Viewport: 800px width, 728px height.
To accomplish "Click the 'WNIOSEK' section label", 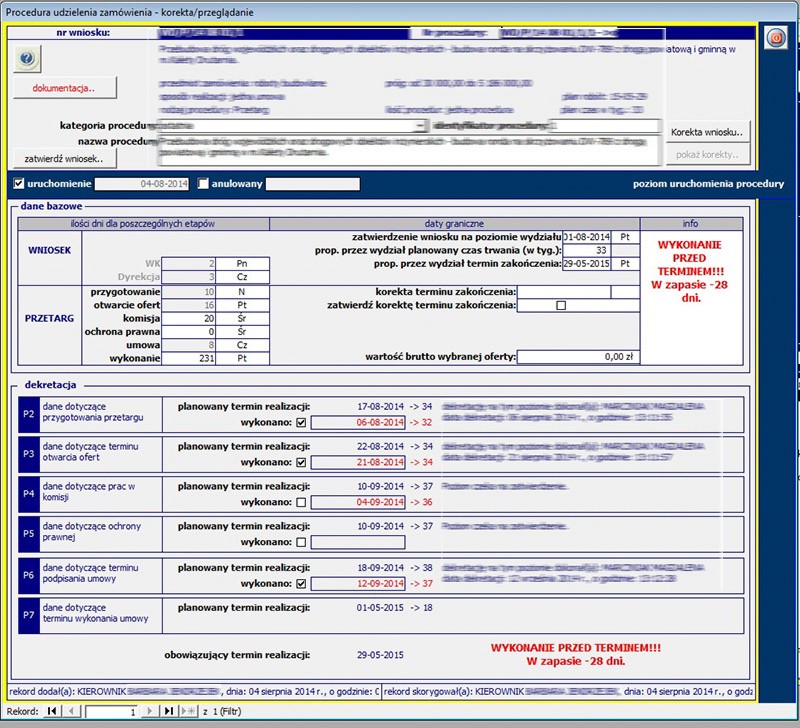I will [x=49, y=250].
